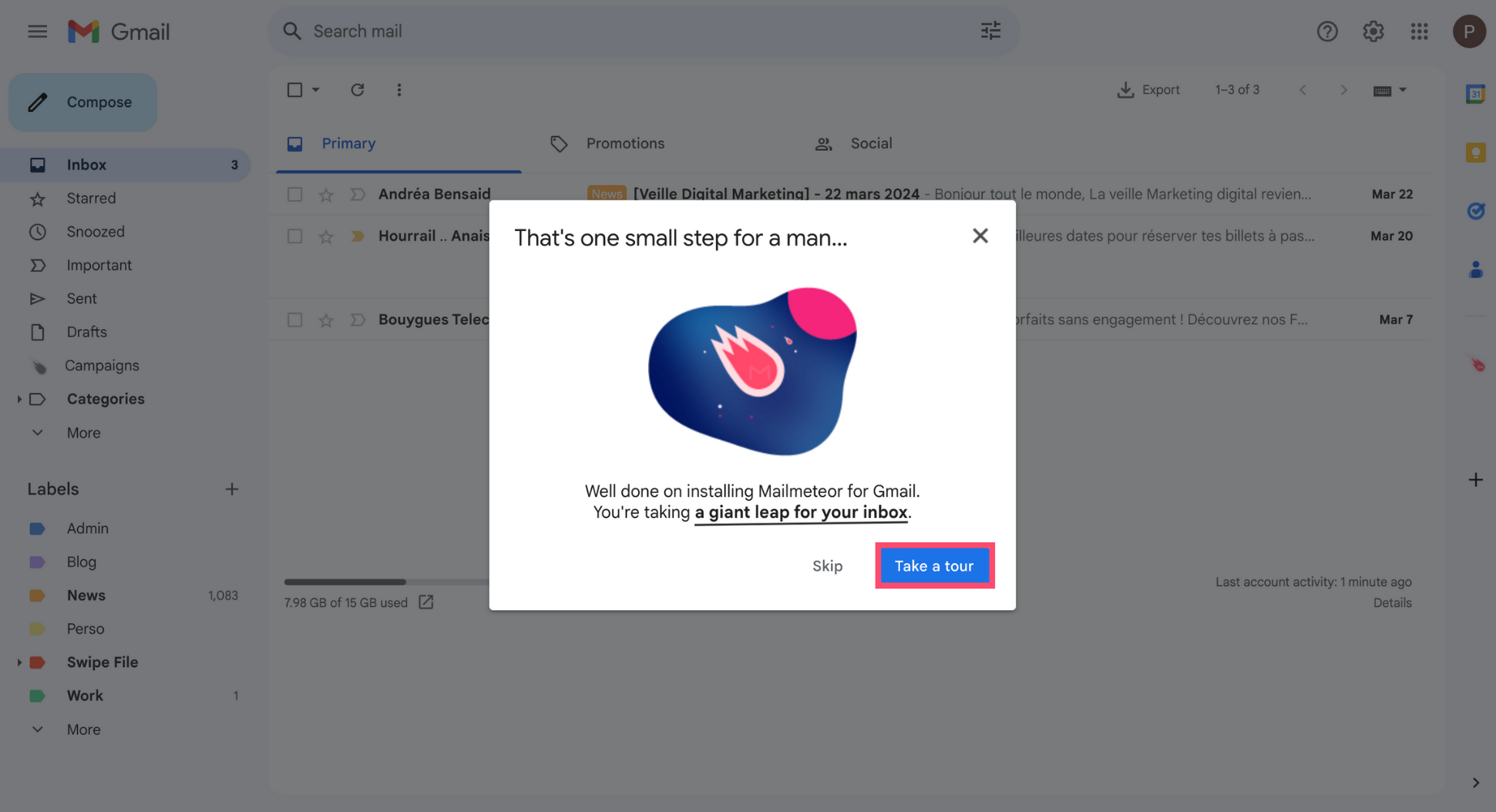Toggle importance marker on Hourrail email
The width and height of the screenshot is (1496, 812).
coord(357,237)
